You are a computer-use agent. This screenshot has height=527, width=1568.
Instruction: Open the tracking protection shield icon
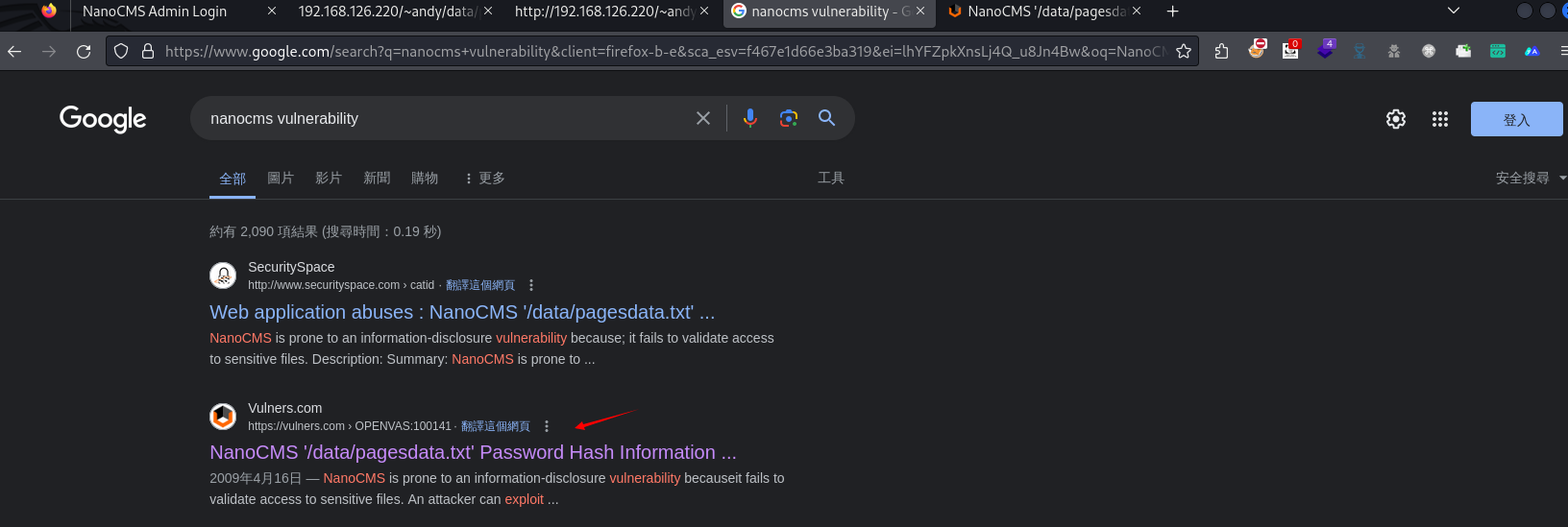121,52
